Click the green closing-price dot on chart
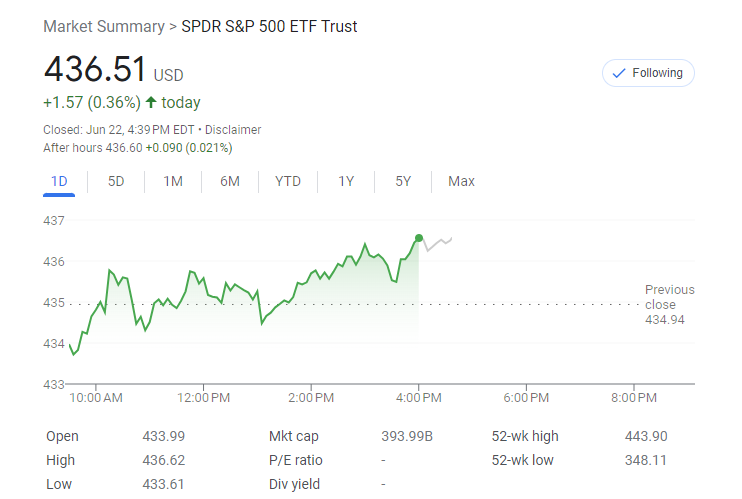Image resolution: width=742 pixels, height=499 pixels. tap(418, 237)
